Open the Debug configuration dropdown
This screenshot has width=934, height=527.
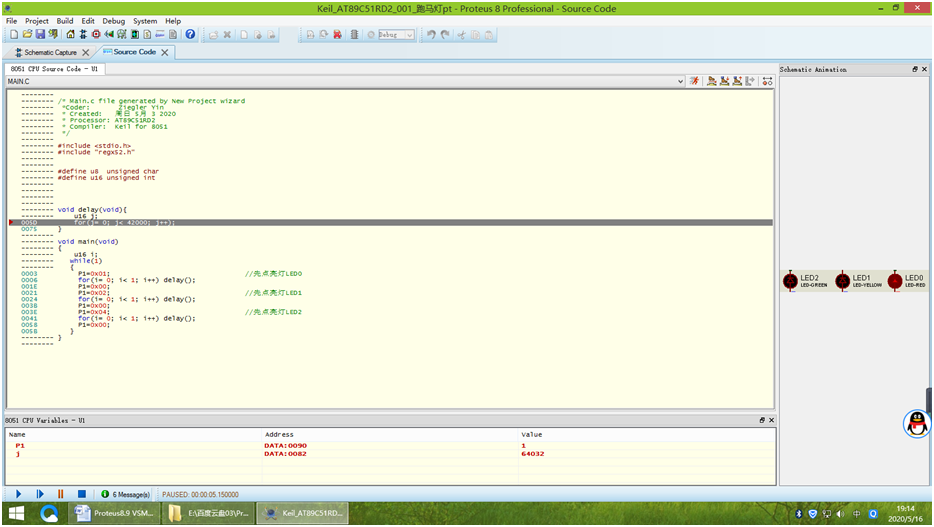pos(410,35)
